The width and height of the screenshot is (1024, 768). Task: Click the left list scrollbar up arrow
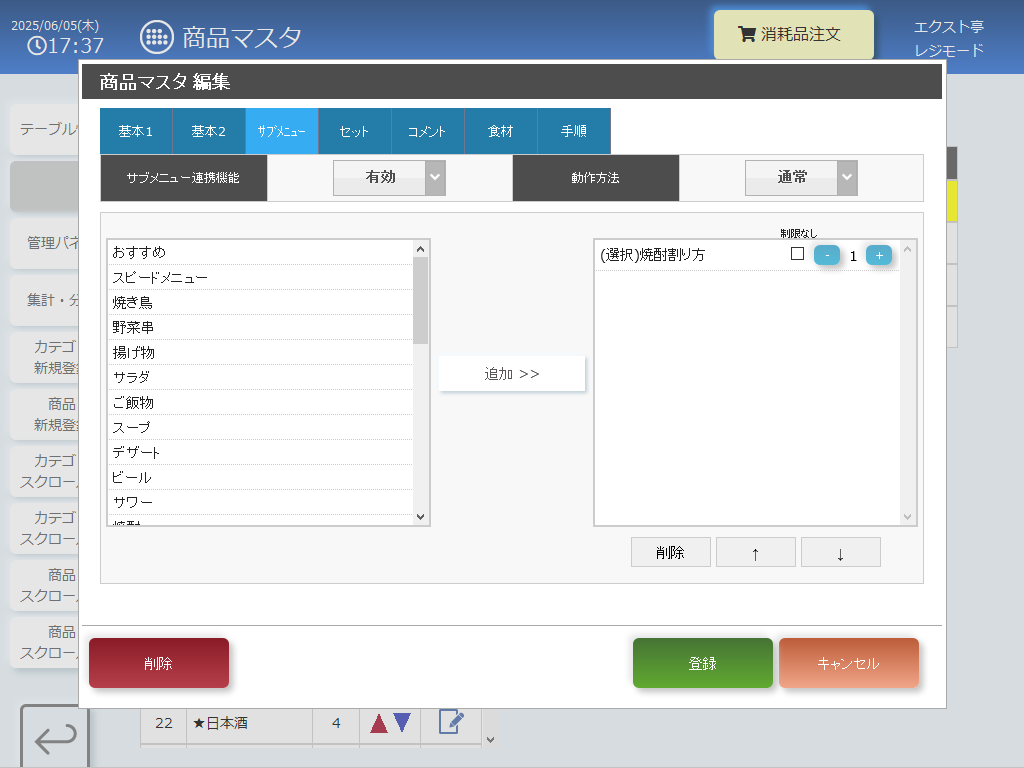tap(421, 249)
